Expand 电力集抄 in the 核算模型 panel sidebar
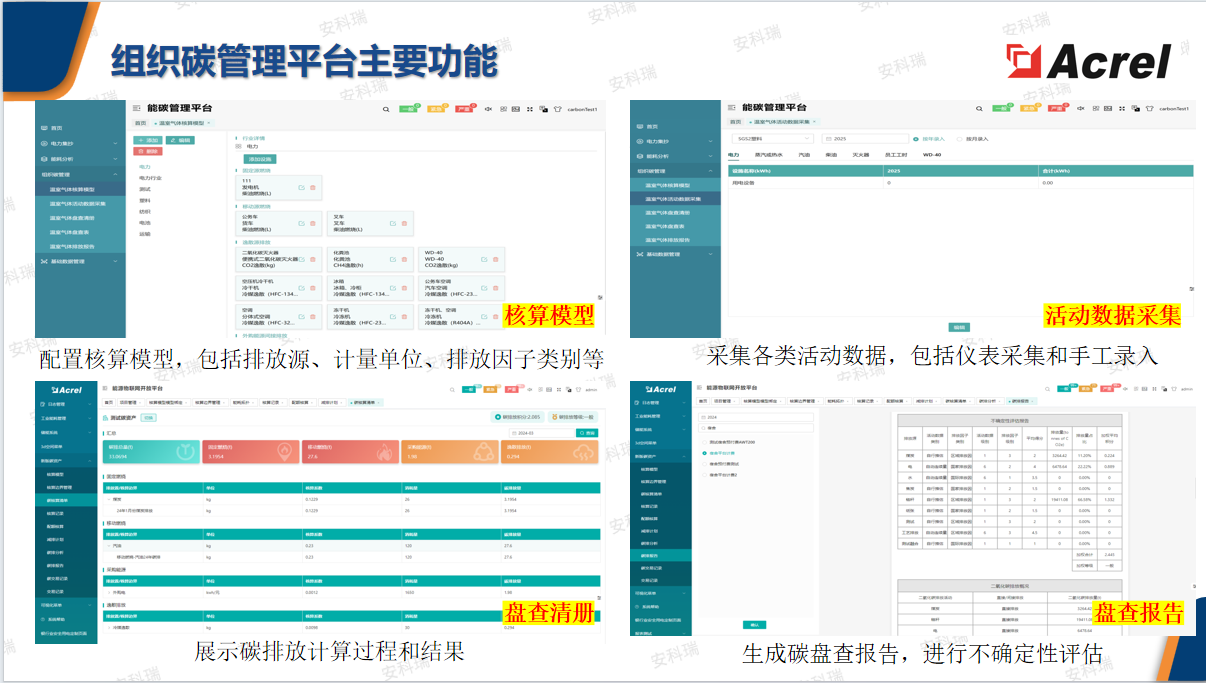Image resolution: width=1206 pixels, height=683 pixels. point(80,143)
